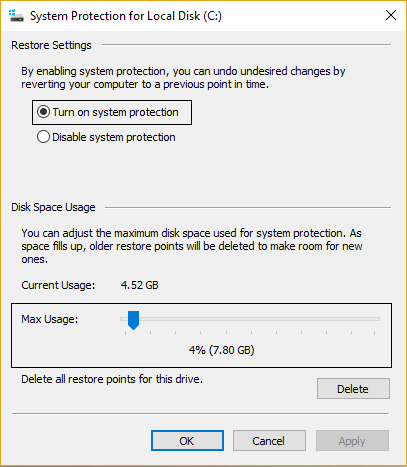Click the "Disable system protection" label text
407x467 pixels.
pos(114,137)
